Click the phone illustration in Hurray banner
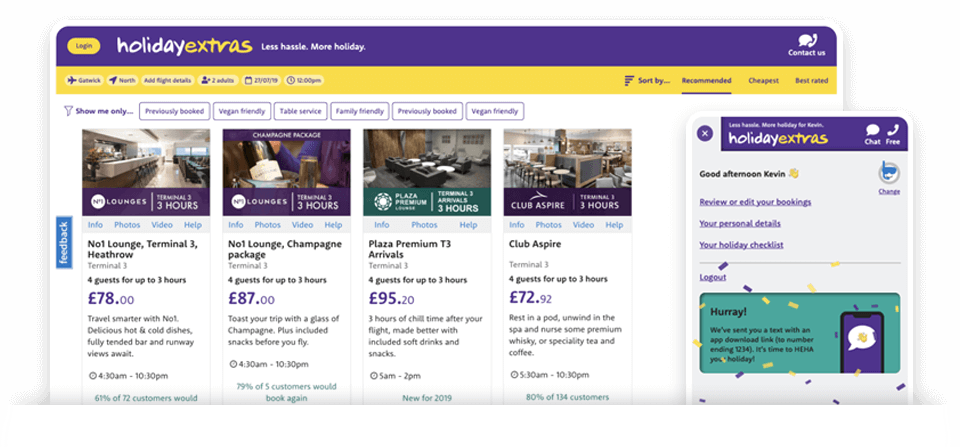This screenshot has height=447, width=960. (x=861, y=342)
